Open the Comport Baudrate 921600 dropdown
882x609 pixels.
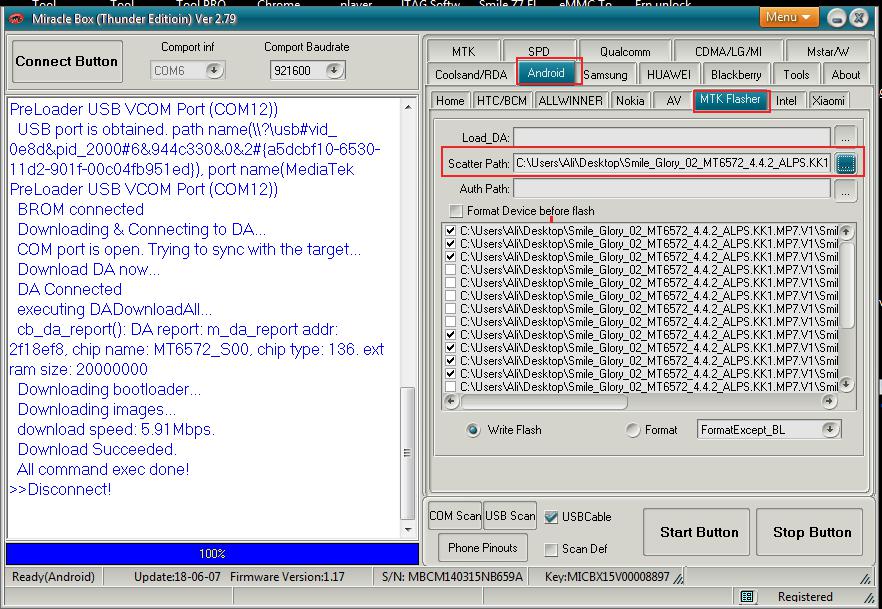(x=334, y=70)
